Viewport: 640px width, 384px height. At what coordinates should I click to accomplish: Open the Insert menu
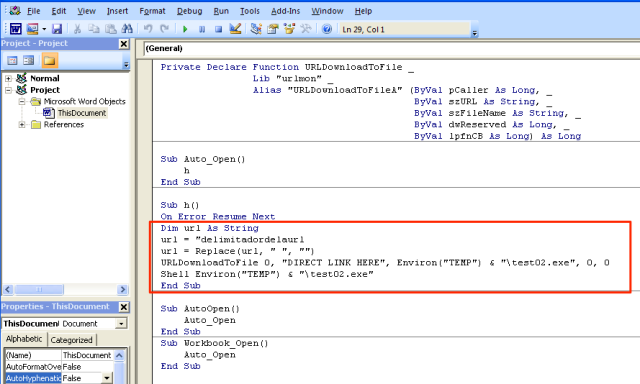tap(118, 11)
